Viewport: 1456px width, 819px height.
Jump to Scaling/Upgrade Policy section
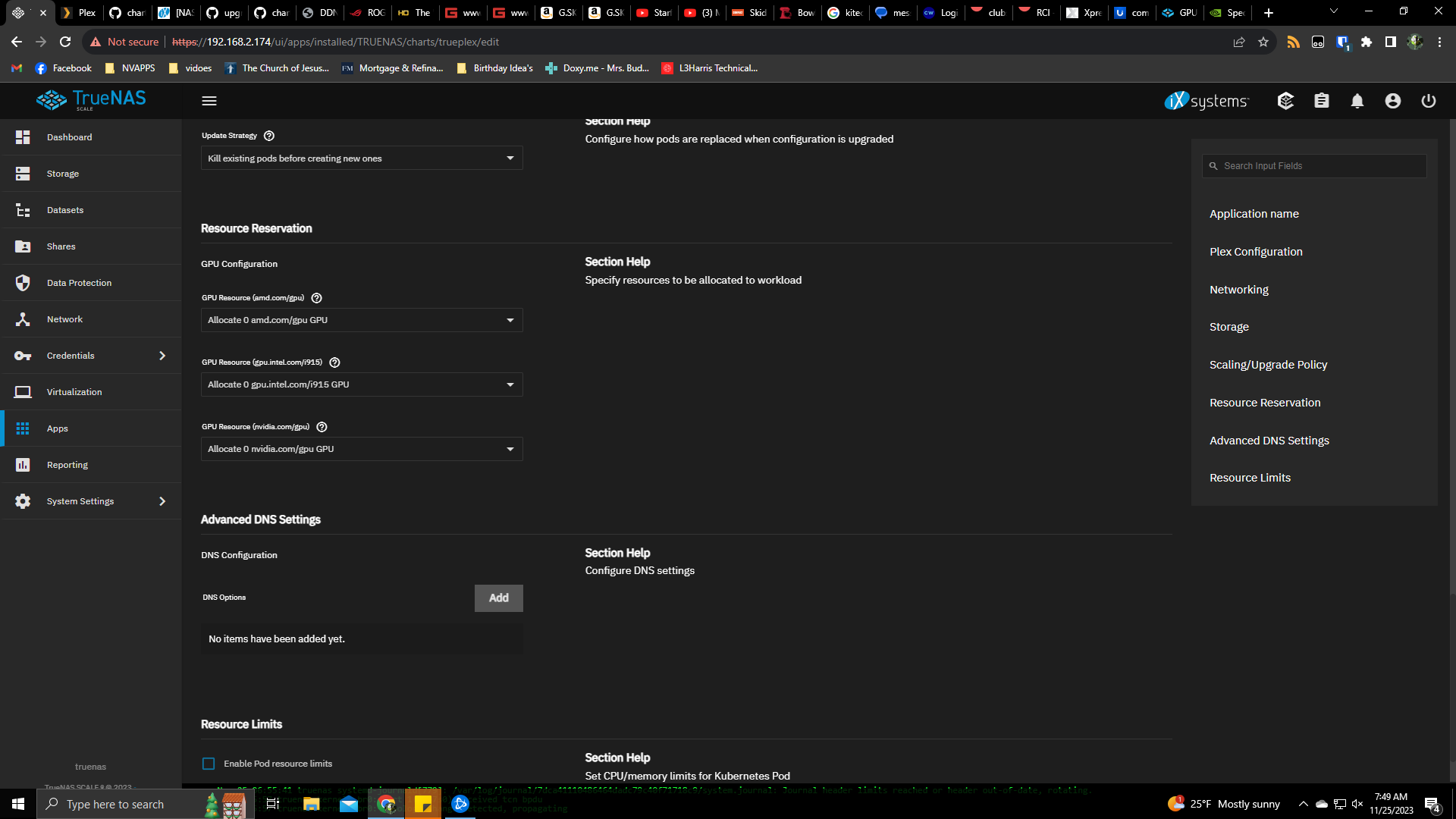[1269, 365]
